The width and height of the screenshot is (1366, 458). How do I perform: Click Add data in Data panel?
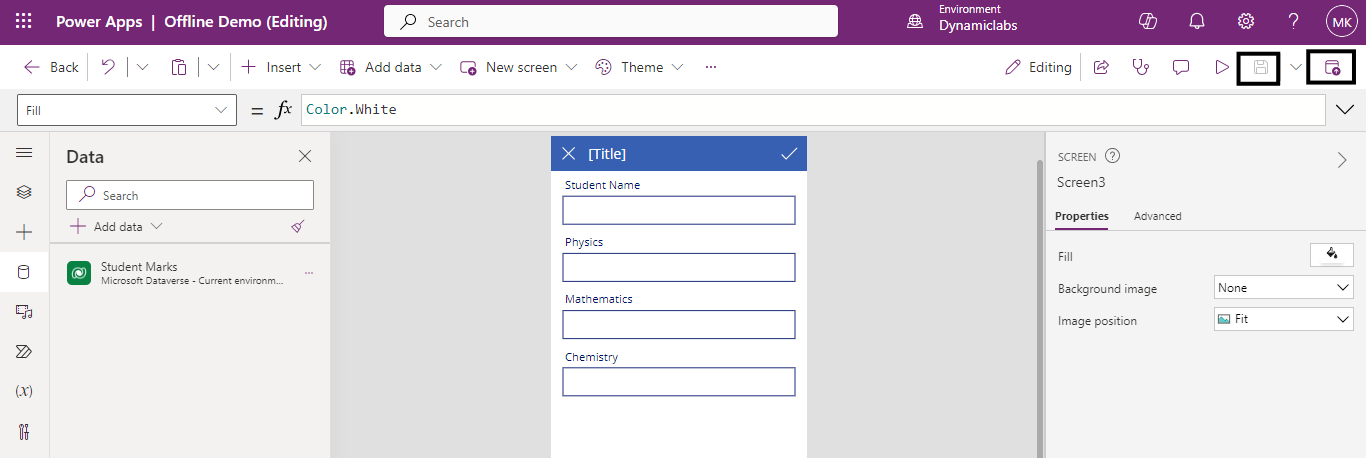(x=117, y=227)
